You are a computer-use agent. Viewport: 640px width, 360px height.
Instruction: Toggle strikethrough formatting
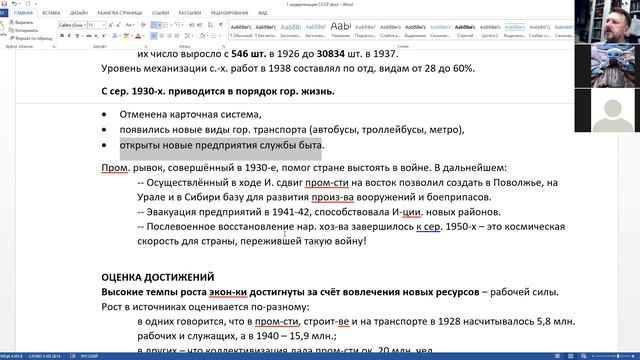(89, 36)
